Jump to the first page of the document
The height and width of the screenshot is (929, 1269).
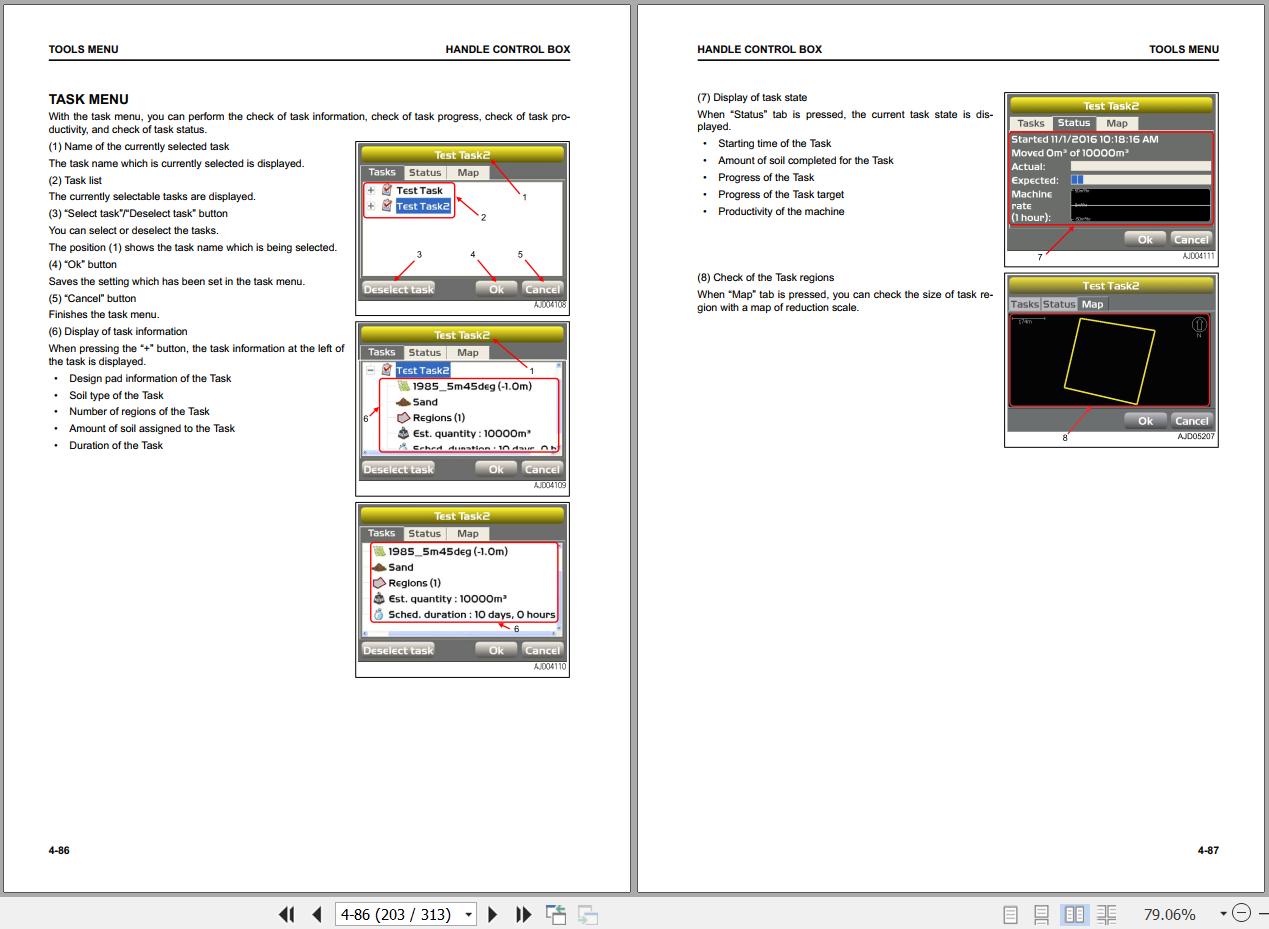[286, 914]
